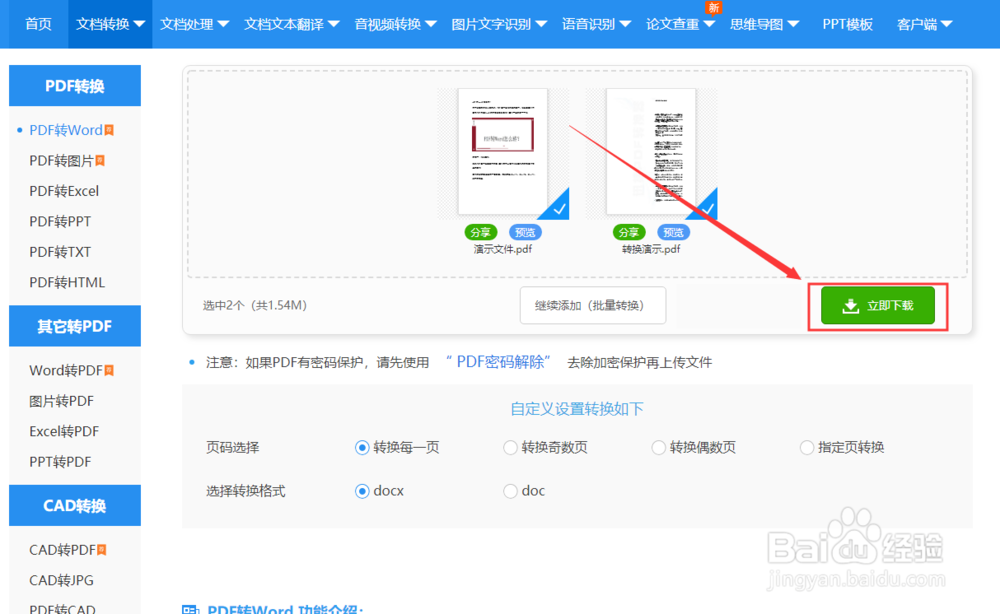Click the 继续添加(批量转换) button
Image resolution: width=1000 pixels, height=614 pixels.
pyautogui.click(x=592, y=306)
